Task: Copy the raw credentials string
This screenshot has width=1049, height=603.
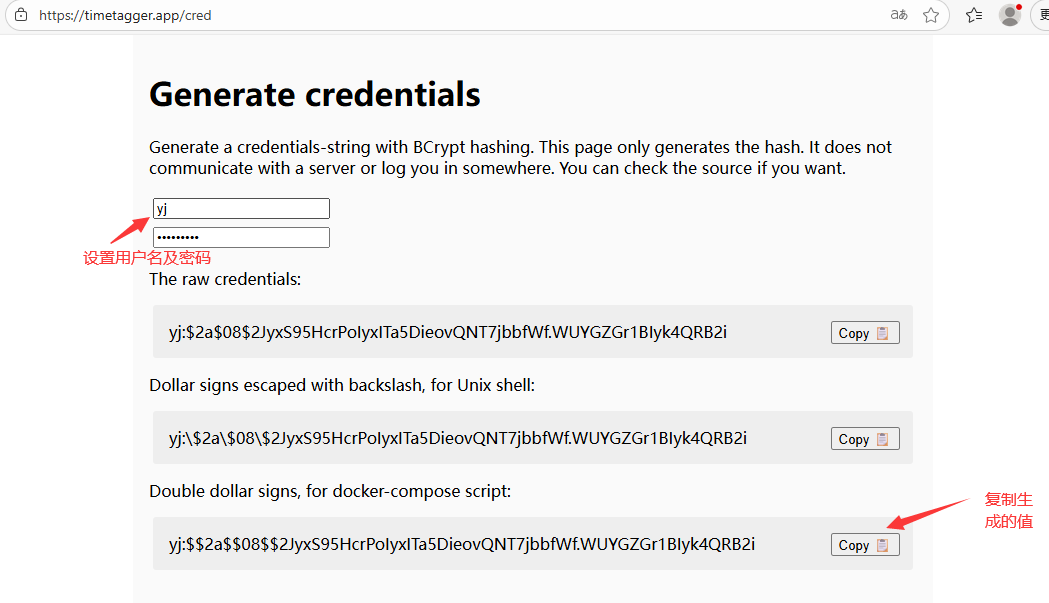Action: coord(865,333)
